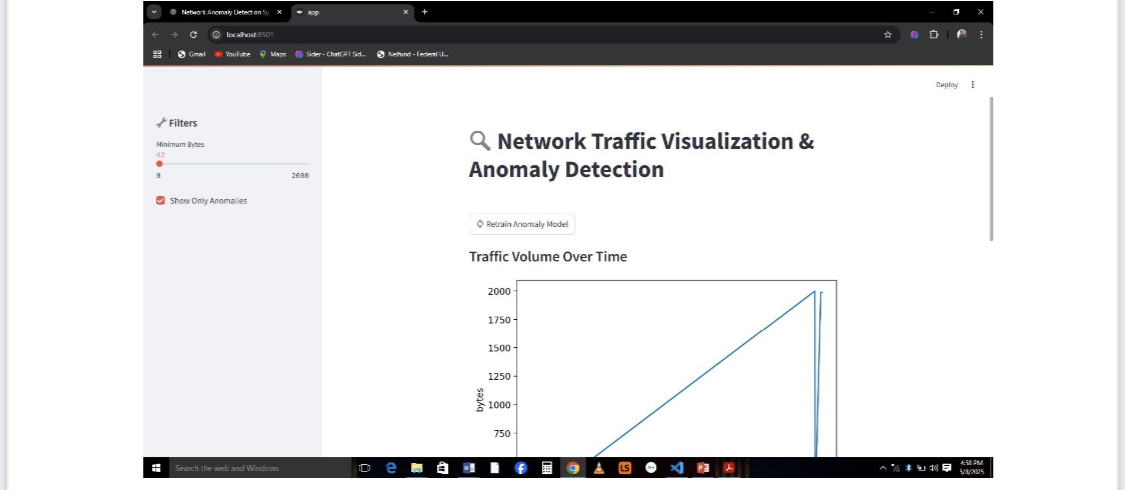Viewport: 1125px width, 490px height.
Task: Open the Chrome profile avatar
Action: 961,34
